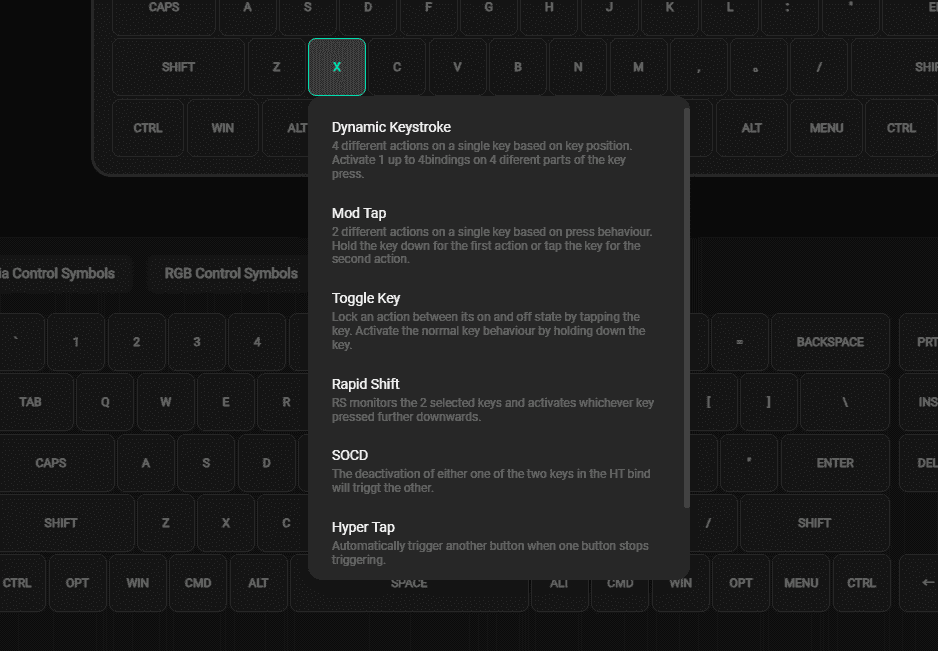Select the left SHIFT key on upper keyboard
Screen dimensions: 938x651
tap(178, 67)
